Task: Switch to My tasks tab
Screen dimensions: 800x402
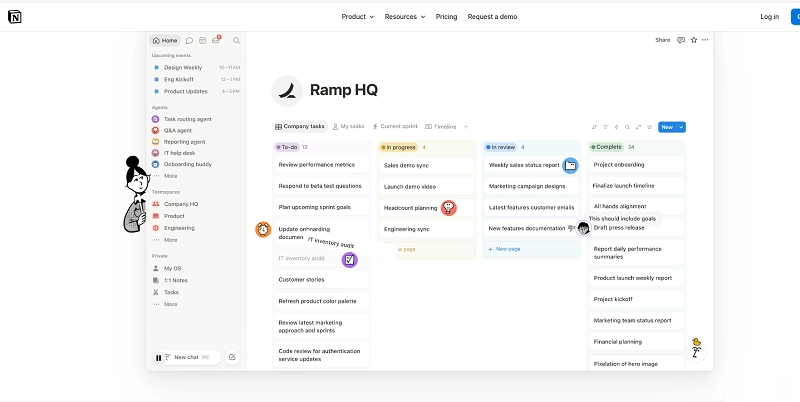Action: (348, 127)
